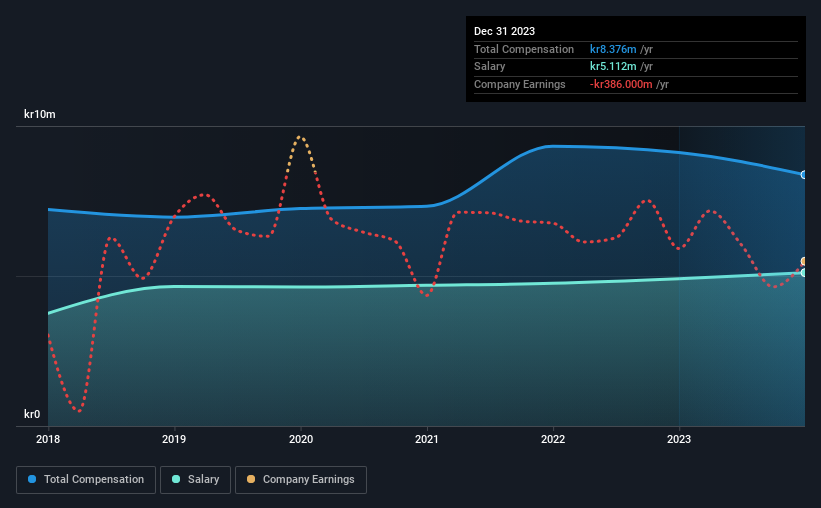Toggle the Salary legend button
Image resolution: width=821 pixels, height=508 pixels.
coord(195,480)
